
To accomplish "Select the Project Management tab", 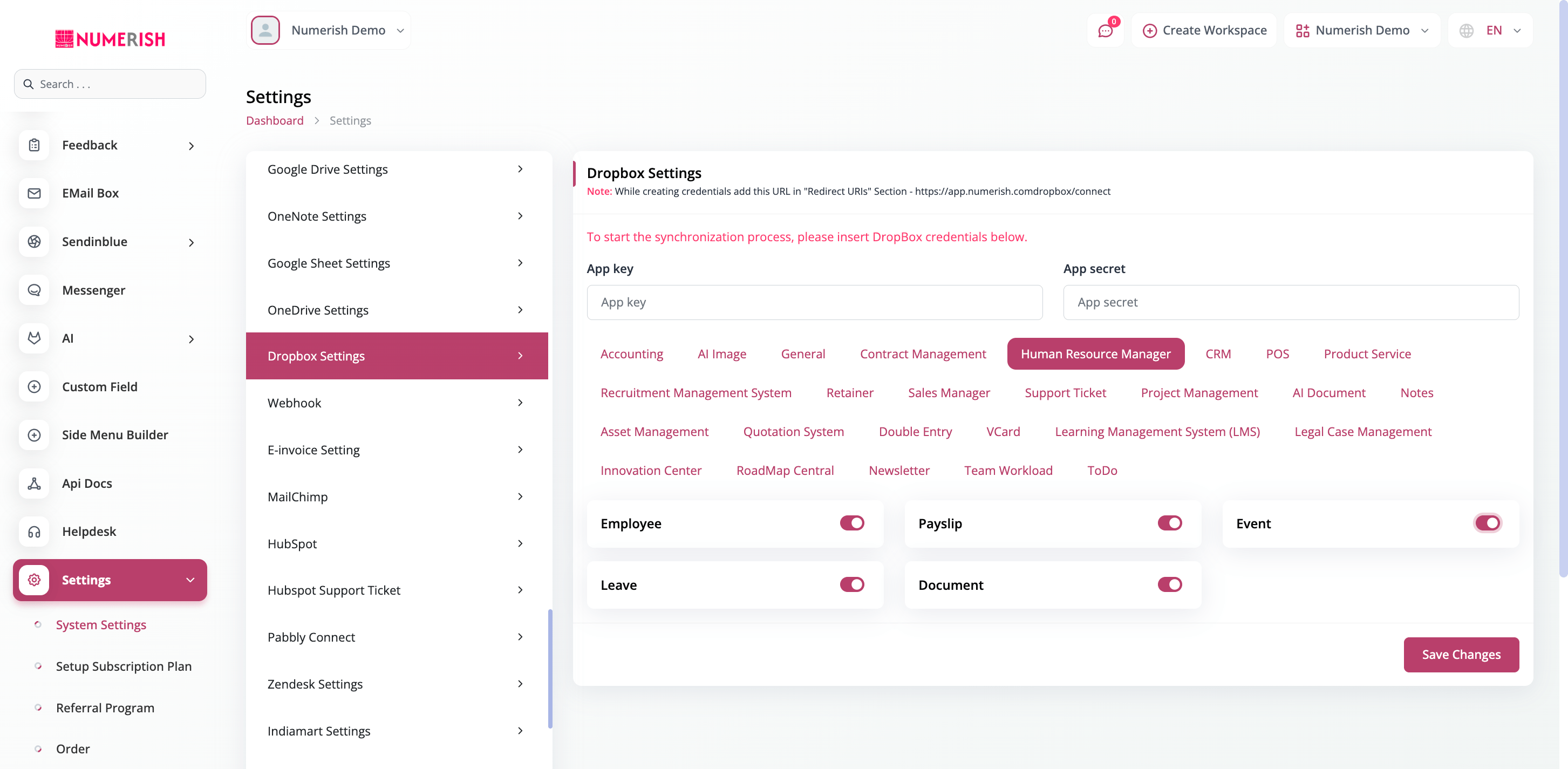I will (x=1199, y=393).
